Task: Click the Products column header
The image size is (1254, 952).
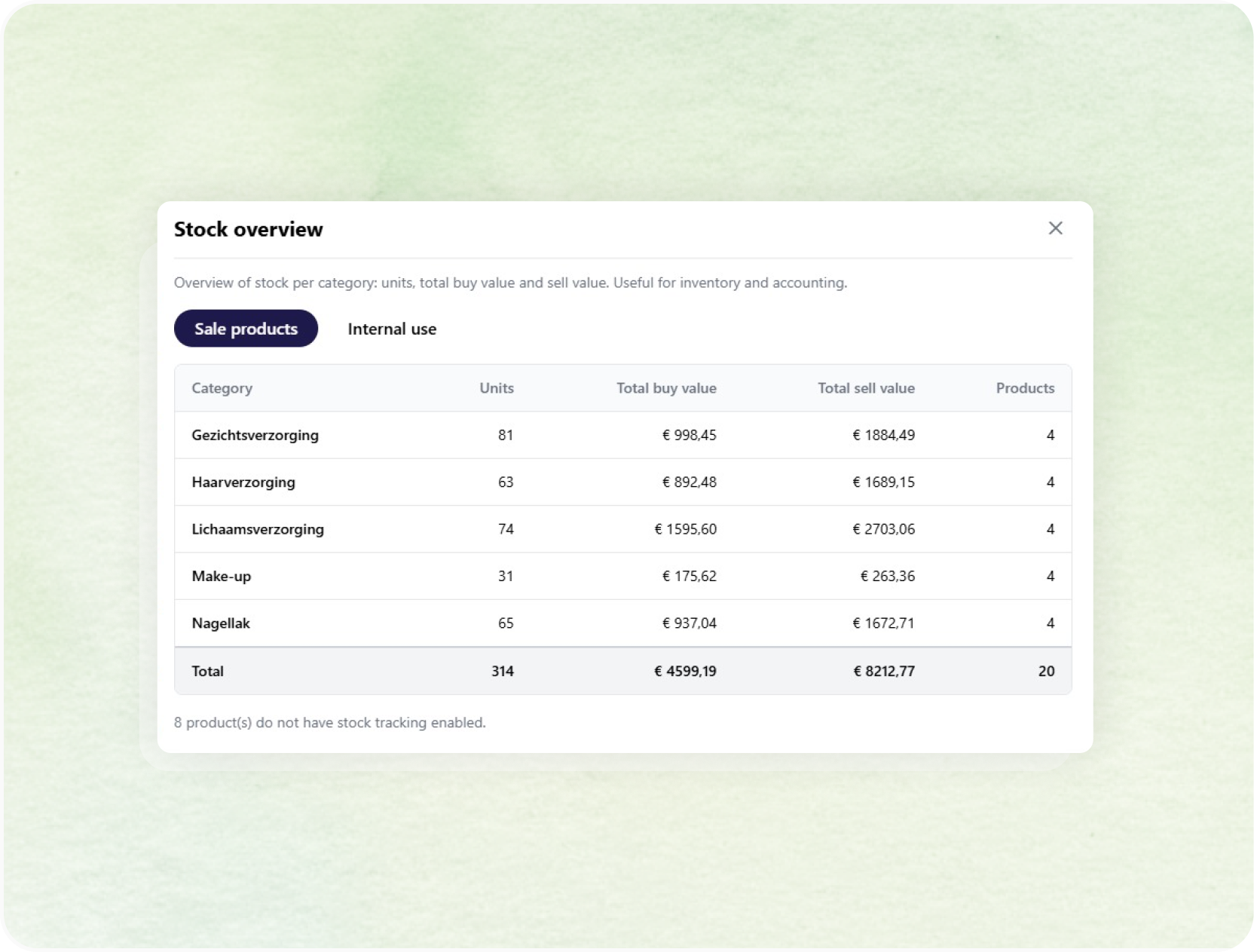Action: (x=1025, y=388)
